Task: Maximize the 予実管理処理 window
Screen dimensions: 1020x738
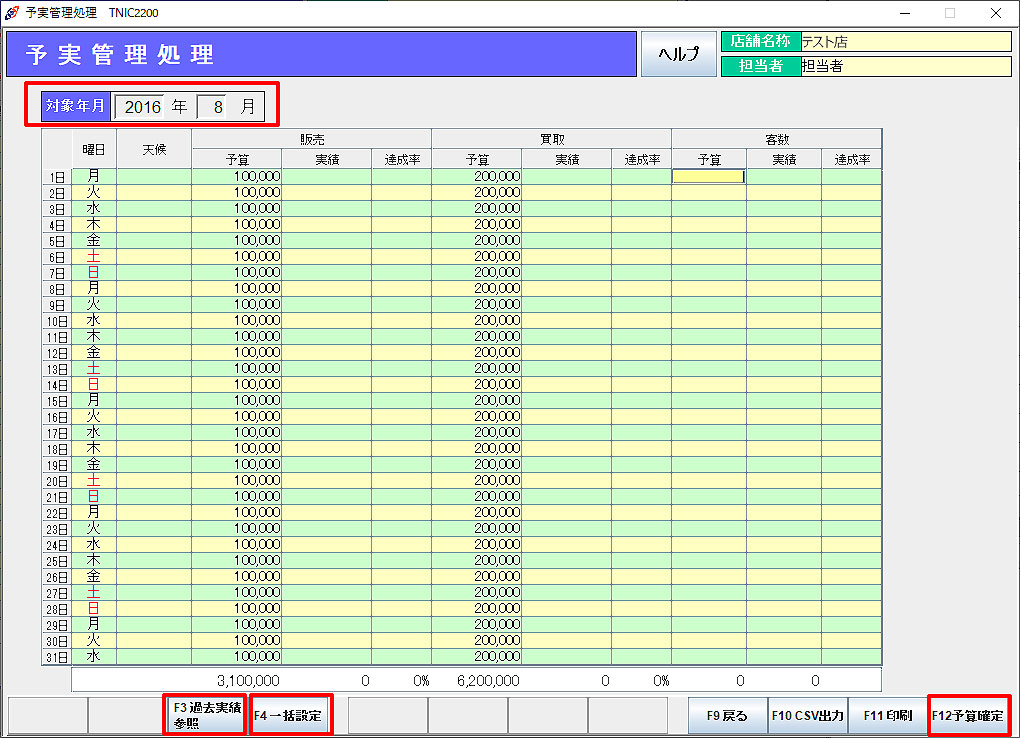Action: (x=949, y=13)
